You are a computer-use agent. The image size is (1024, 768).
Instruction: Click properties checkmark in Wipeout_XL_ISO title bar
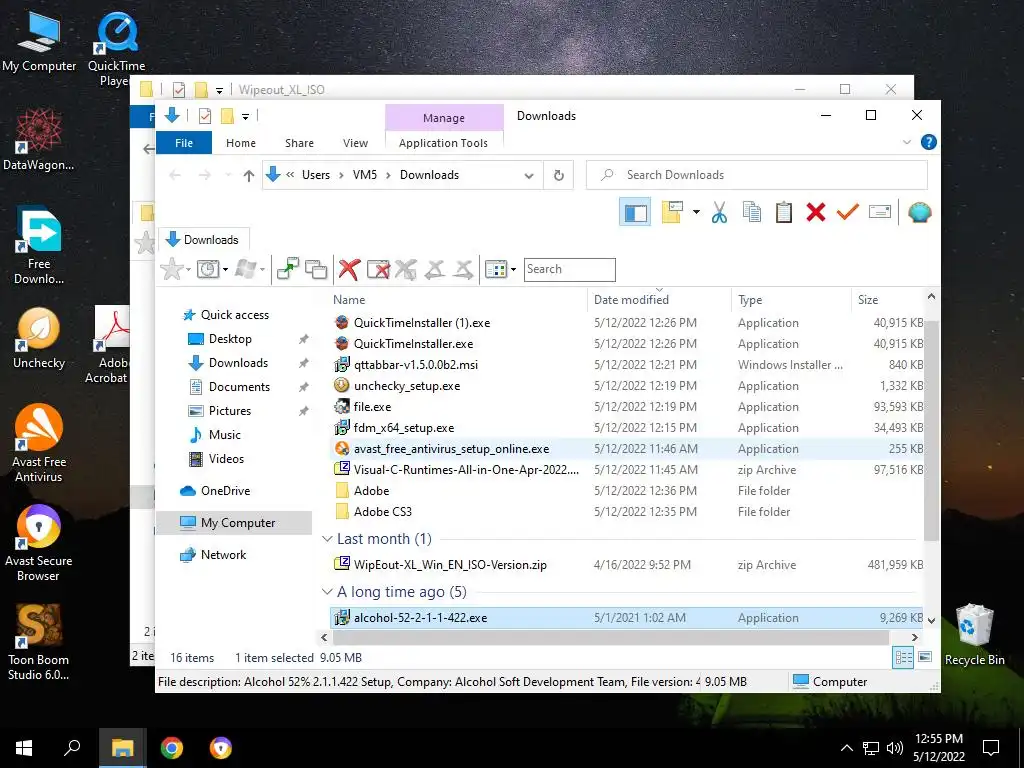click(178, 89)
